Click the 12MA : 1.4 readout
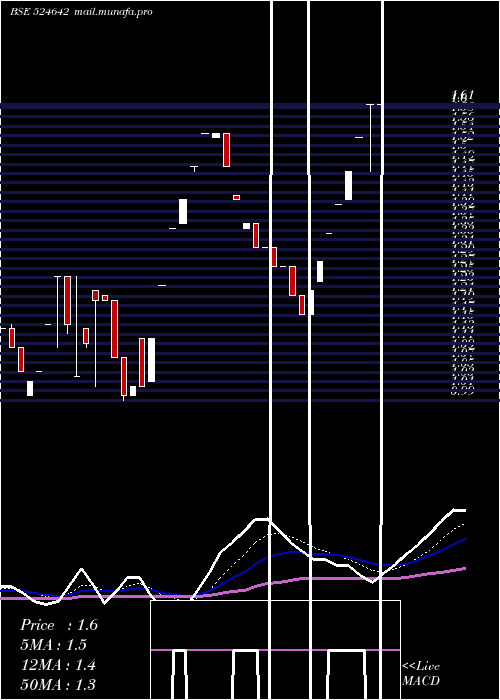Screen dimensions: 500x700 (x=58, y=665)
